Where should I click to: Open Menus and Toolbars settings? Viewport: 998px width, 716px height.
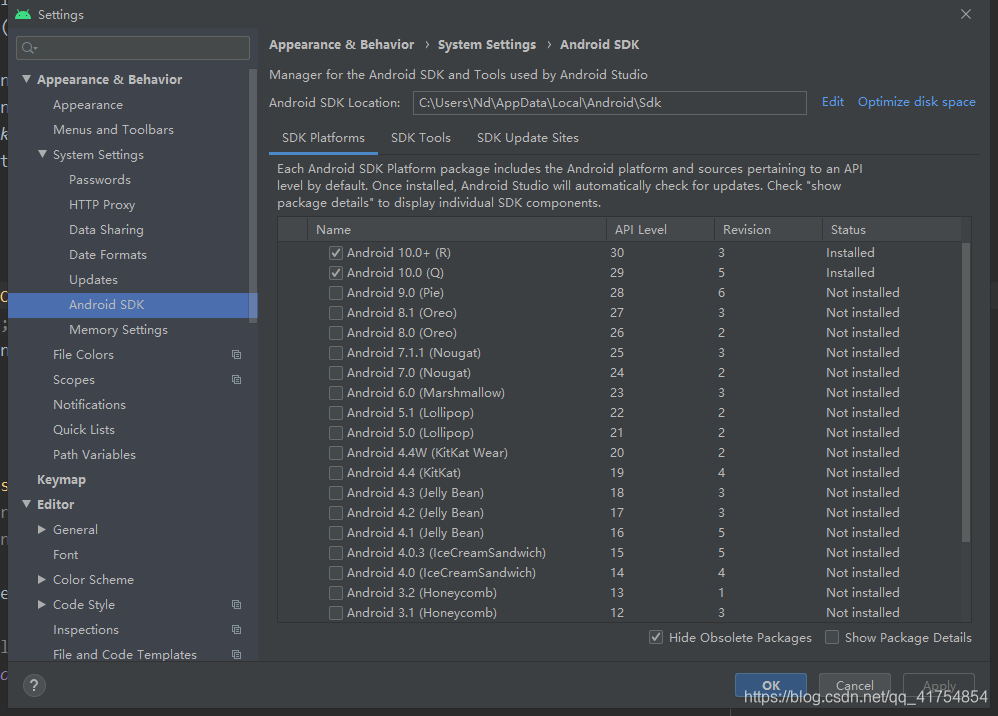coord(113,129)
